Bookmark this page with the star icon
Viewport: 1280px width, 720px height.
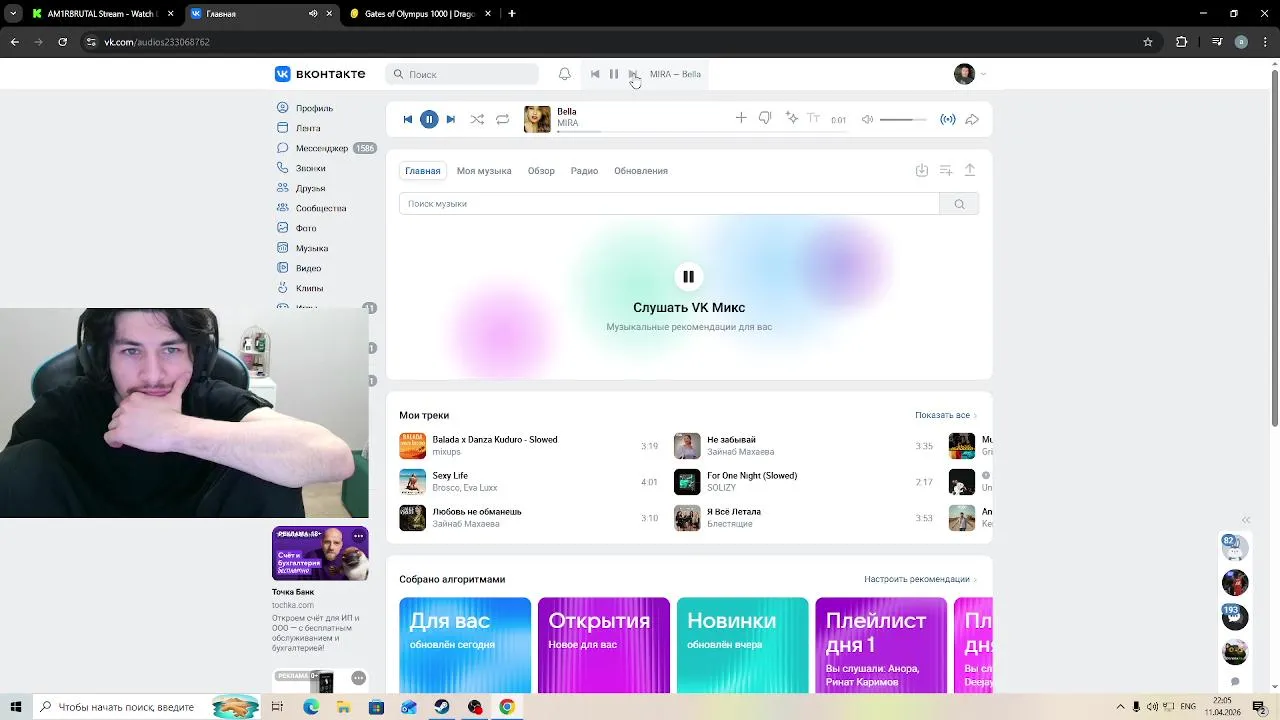click(x=1148, y=42)
